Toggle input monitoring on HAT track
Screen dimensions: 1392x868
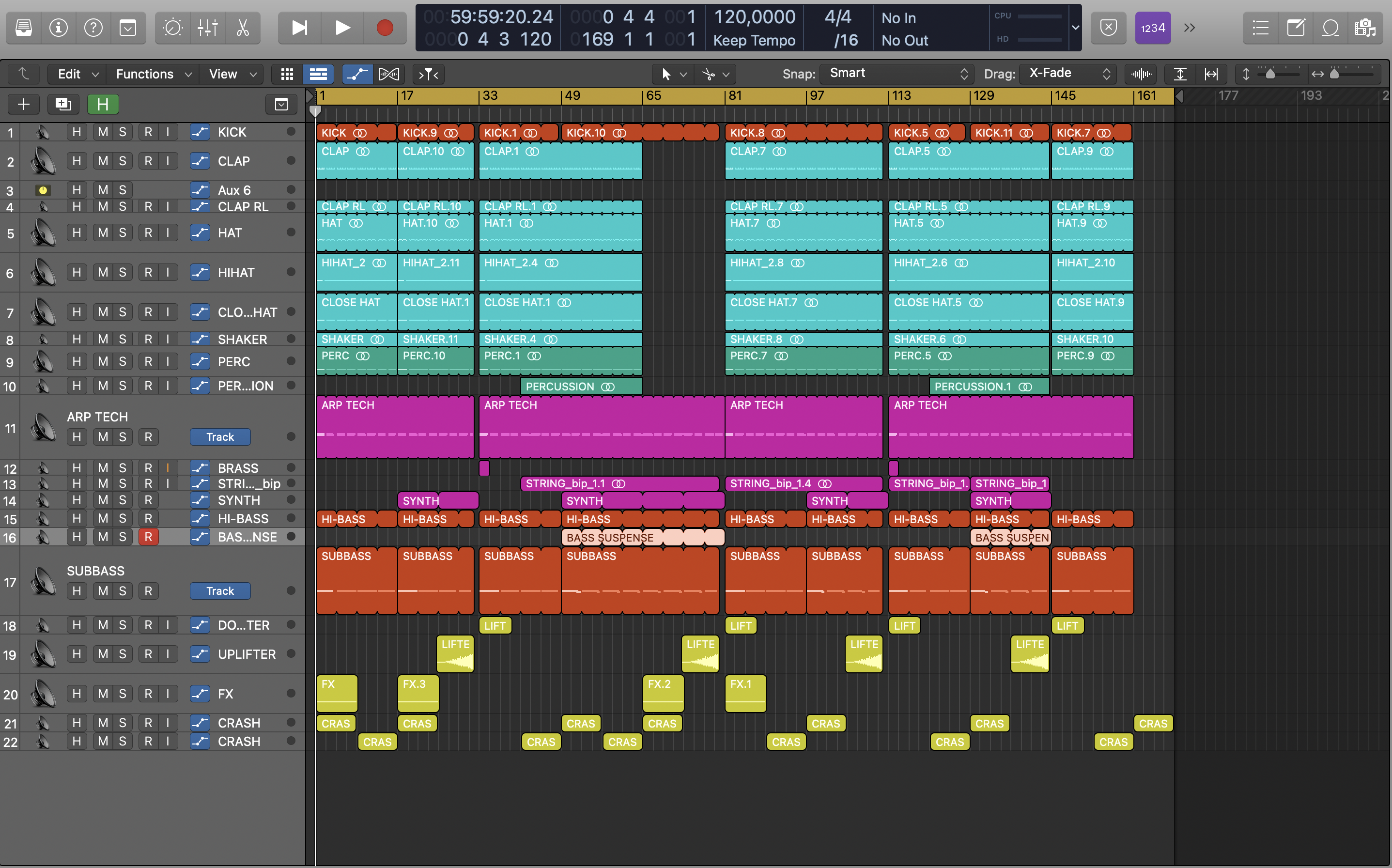168,232
